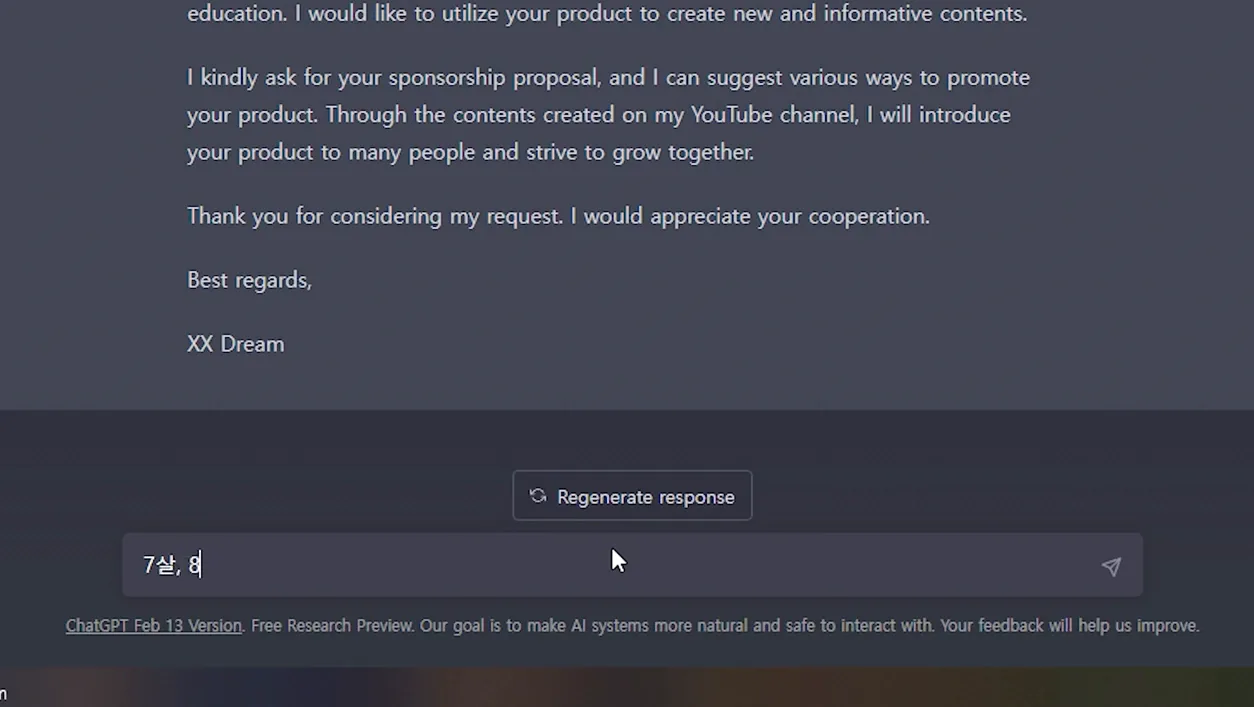Focus the chat message input field
The width and height of the screenshot is (1254, 707).
tap(632, 565)
